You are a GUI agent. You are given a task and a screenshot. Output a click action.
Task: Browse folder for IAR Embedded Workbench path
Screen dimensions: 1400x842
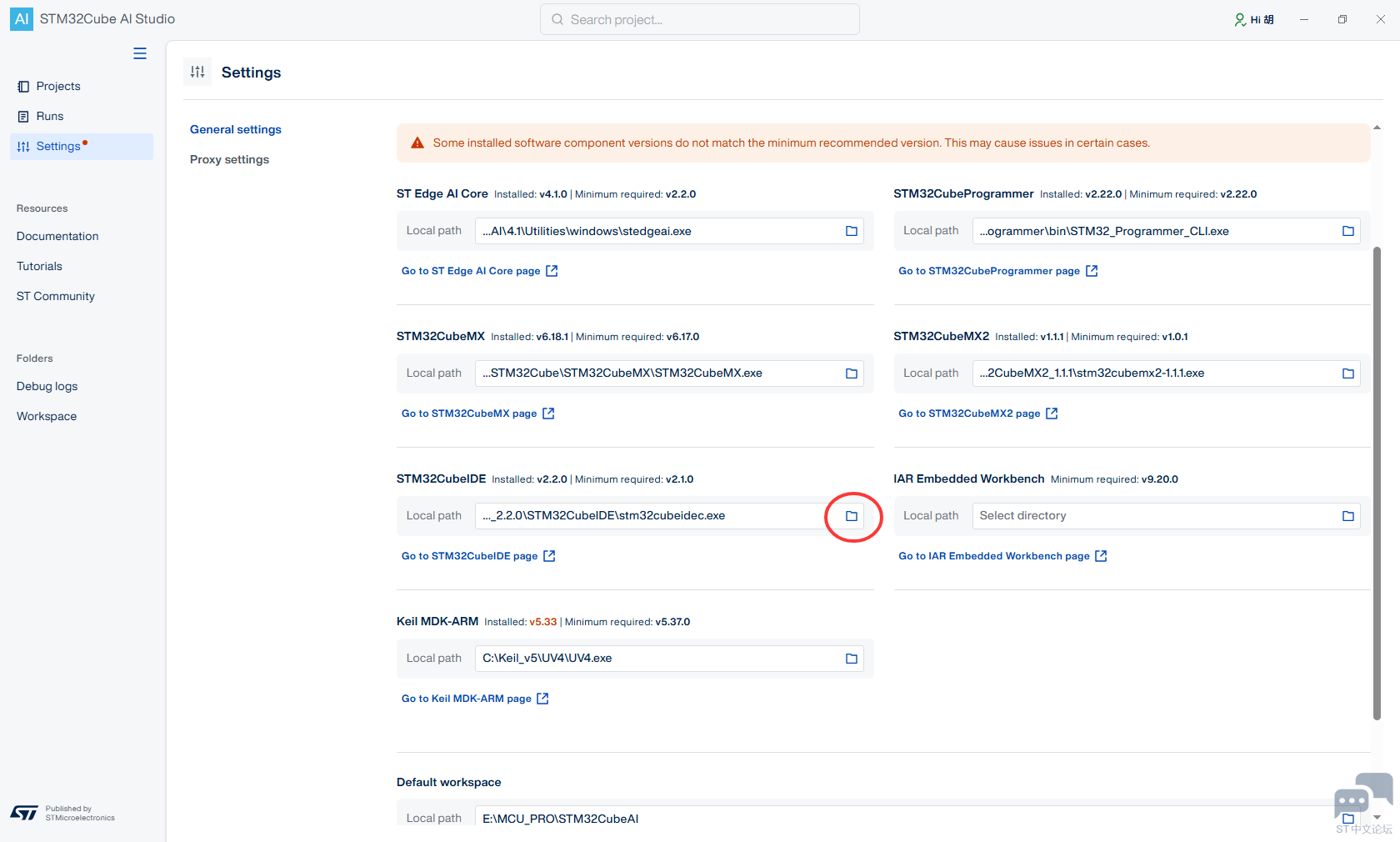(1348, 516)
